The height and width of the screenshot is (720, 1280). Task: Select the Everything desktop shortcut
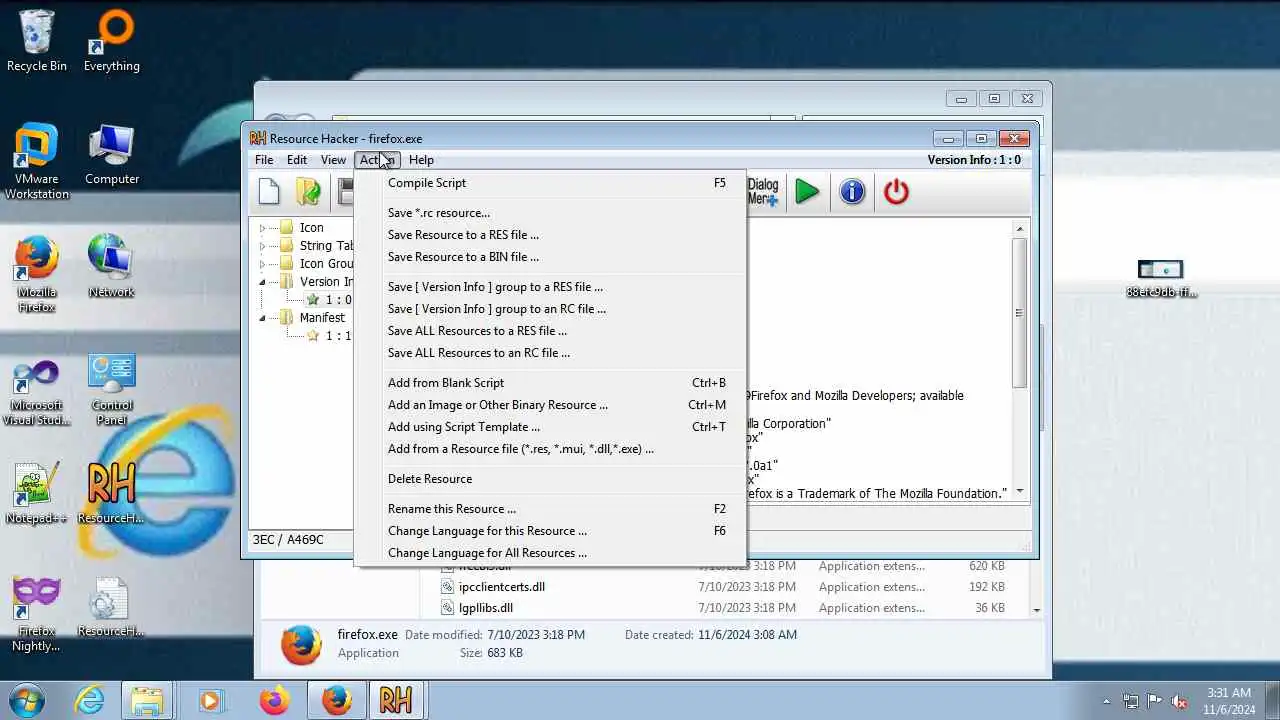coord(112,42)
